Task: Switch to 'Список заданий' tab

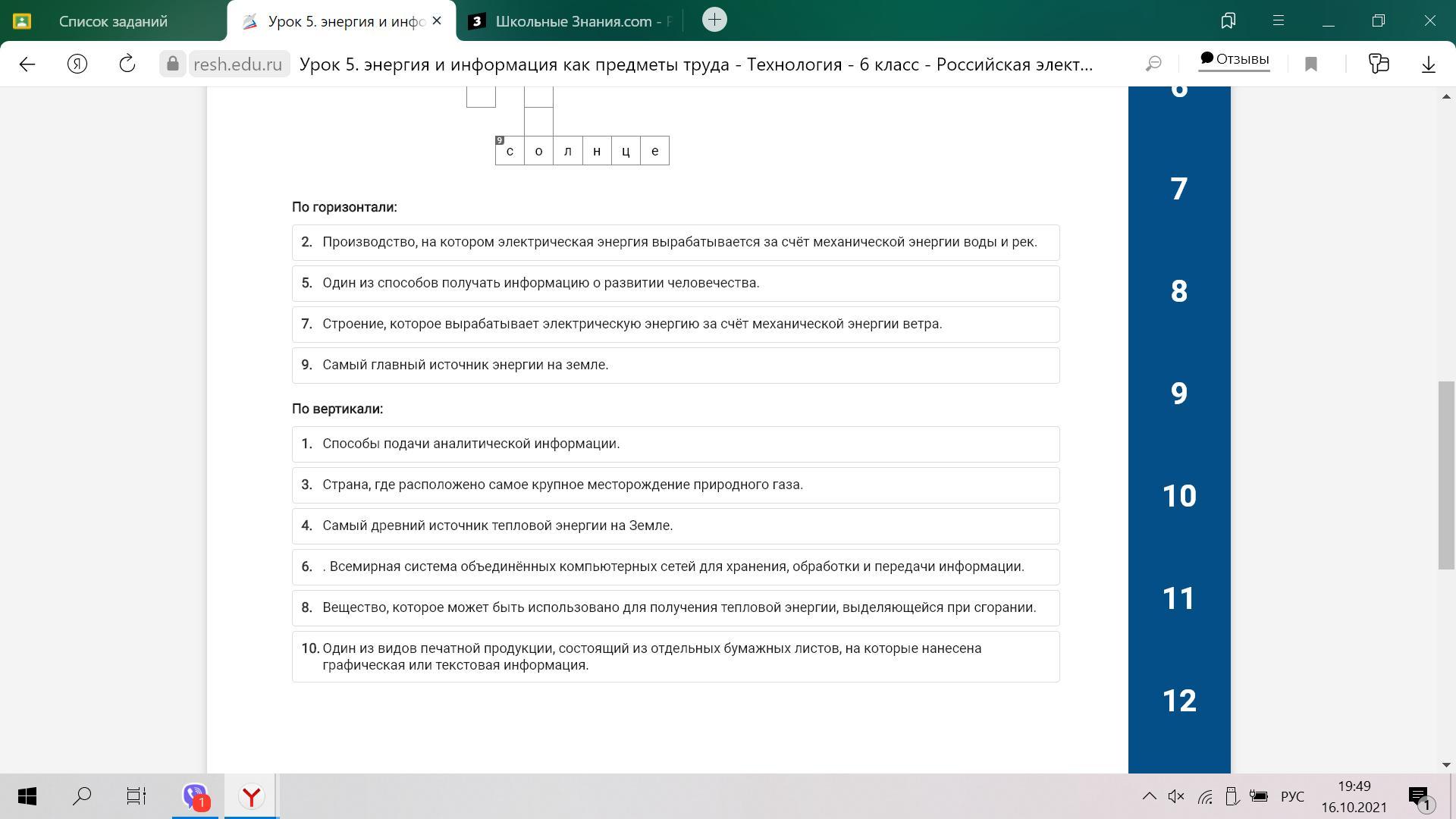Action: [114, 21]
